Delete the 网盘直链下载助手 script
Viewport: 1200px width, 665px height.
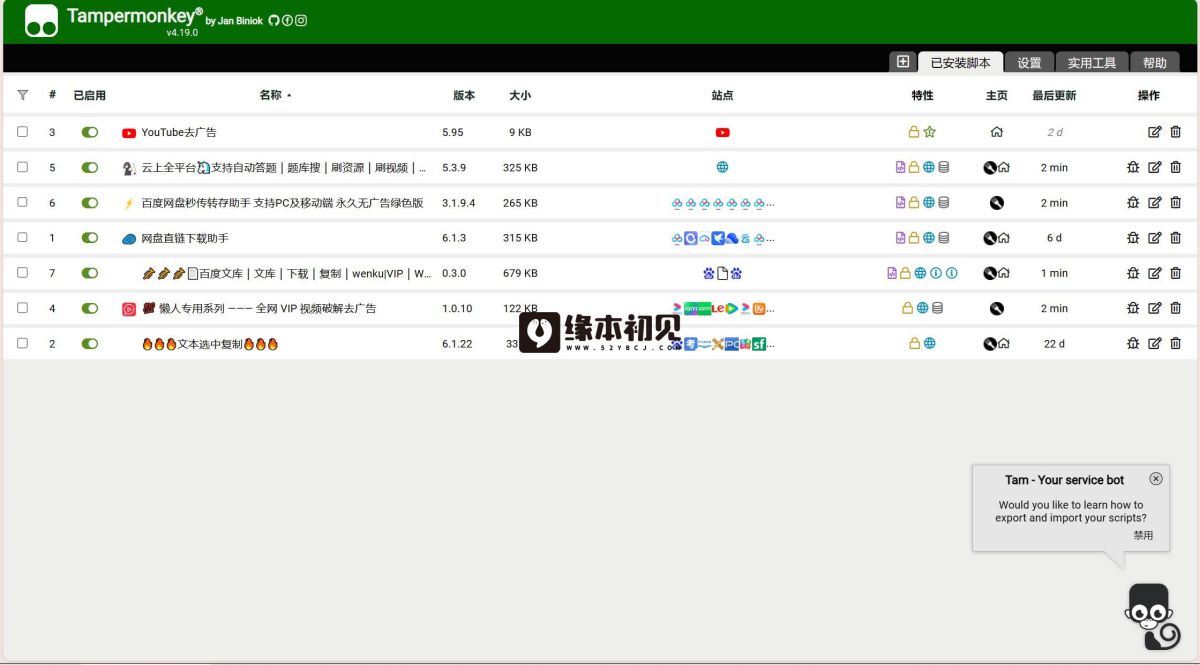point(1176,238)
